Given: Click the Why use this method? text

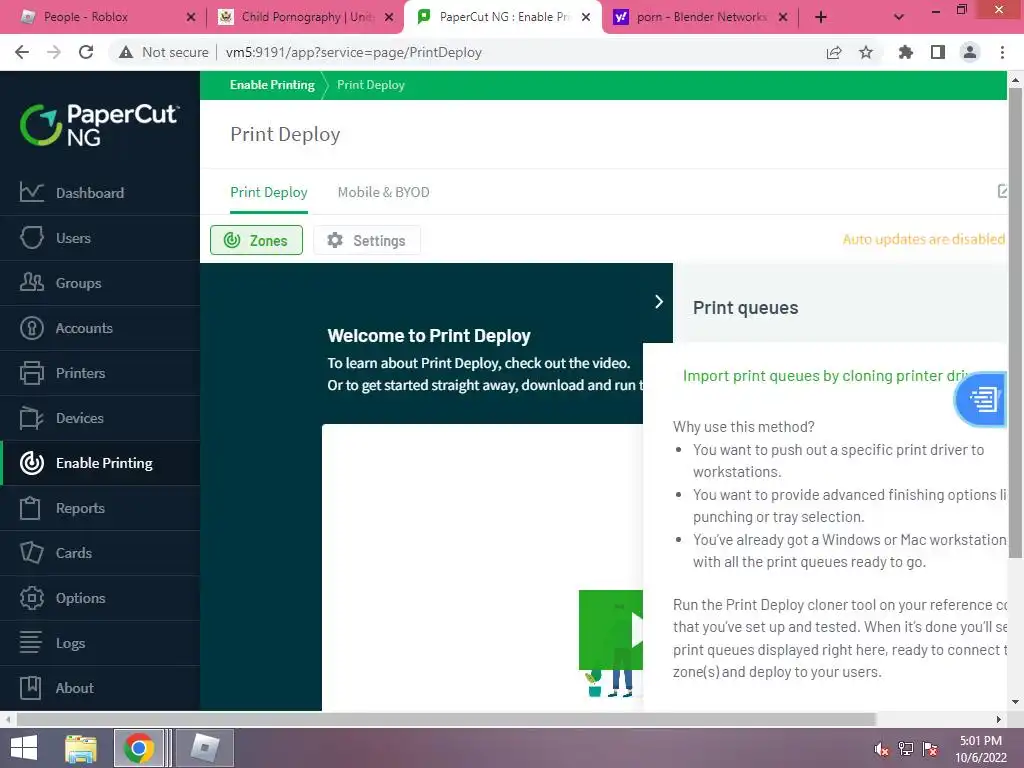Looking at the screenshot, I should point(744,426).
